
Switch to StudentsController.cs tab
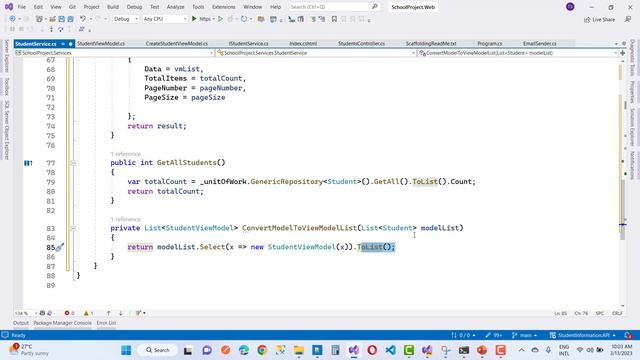[361, 43]
